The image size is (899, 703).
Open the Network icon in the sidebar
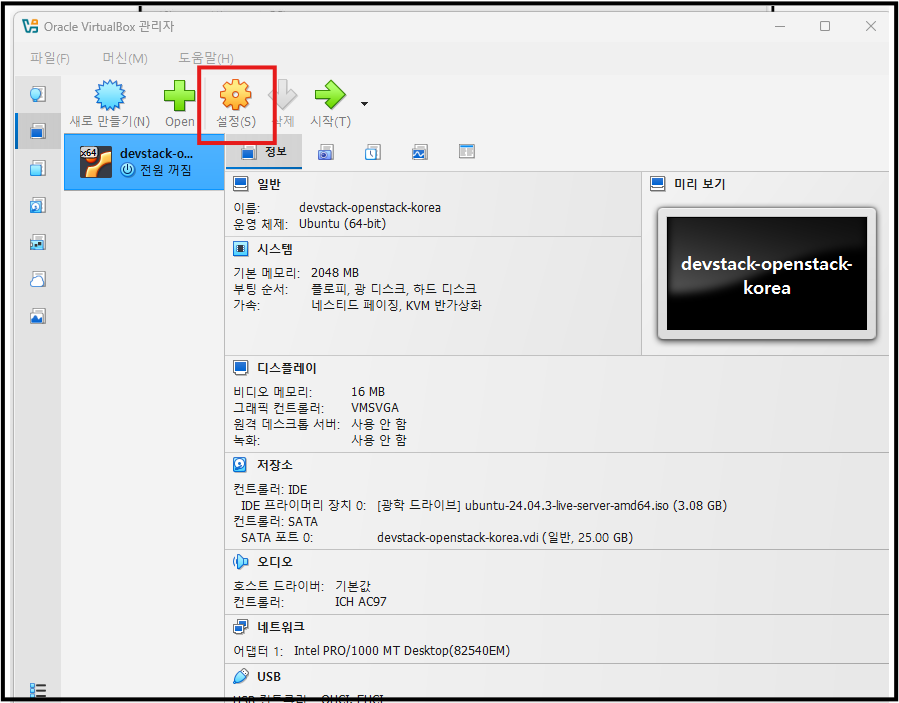point(38,243)
